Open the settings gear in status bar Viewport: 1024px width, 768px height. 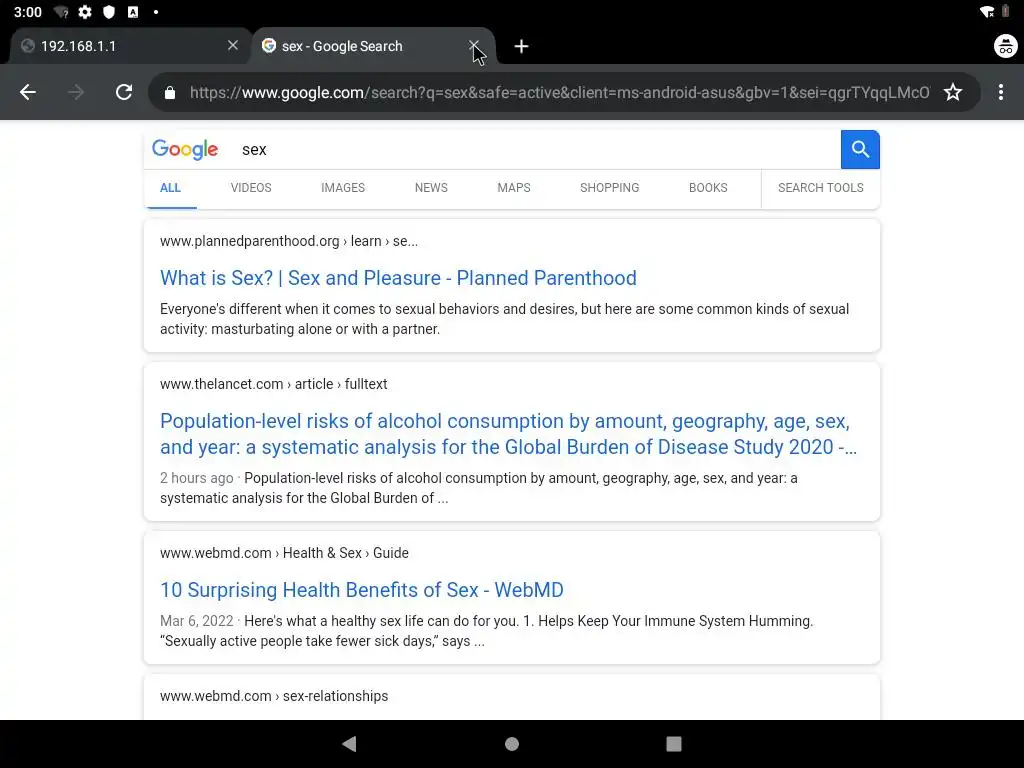[x=85, y=12]
